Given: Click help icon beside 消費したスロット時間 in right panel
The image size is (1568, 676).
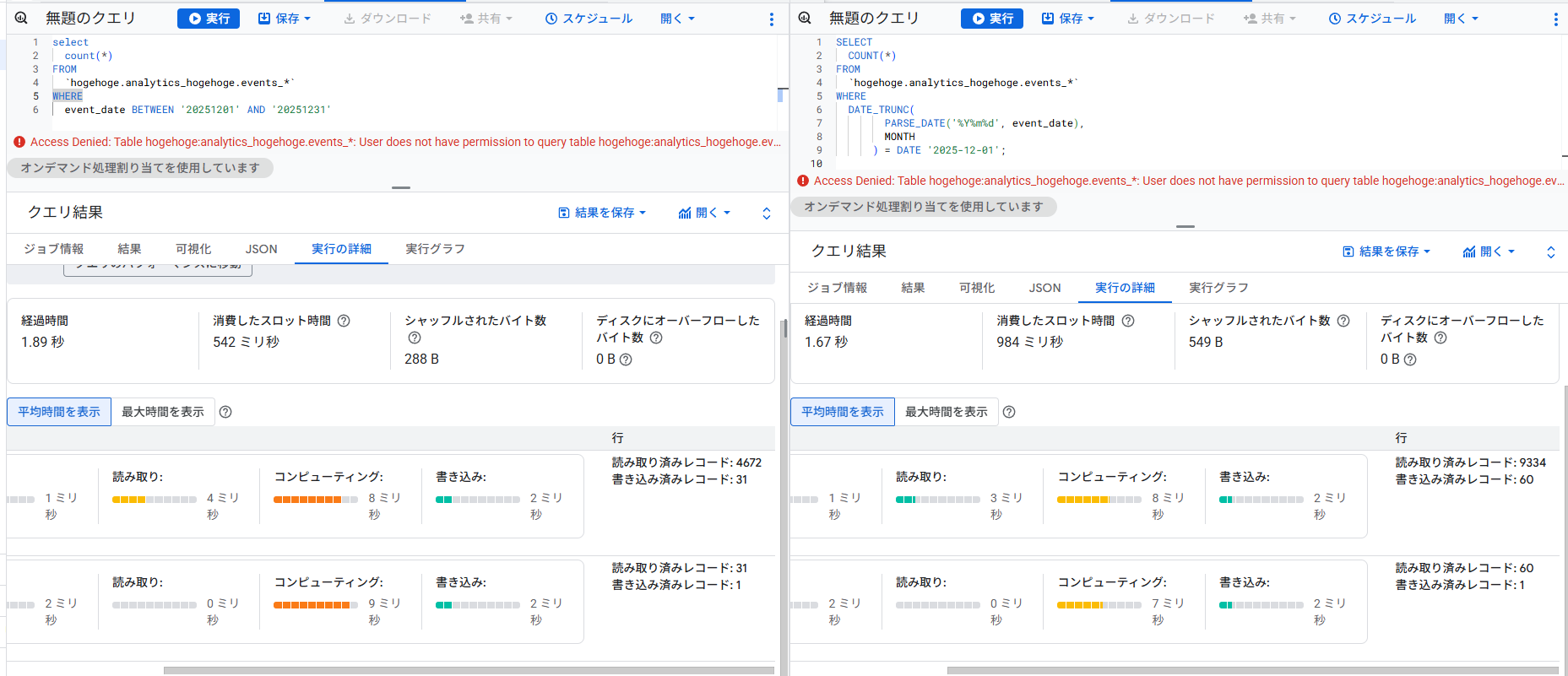Looking at the screenshot, I should click(x=1128, y=321).
